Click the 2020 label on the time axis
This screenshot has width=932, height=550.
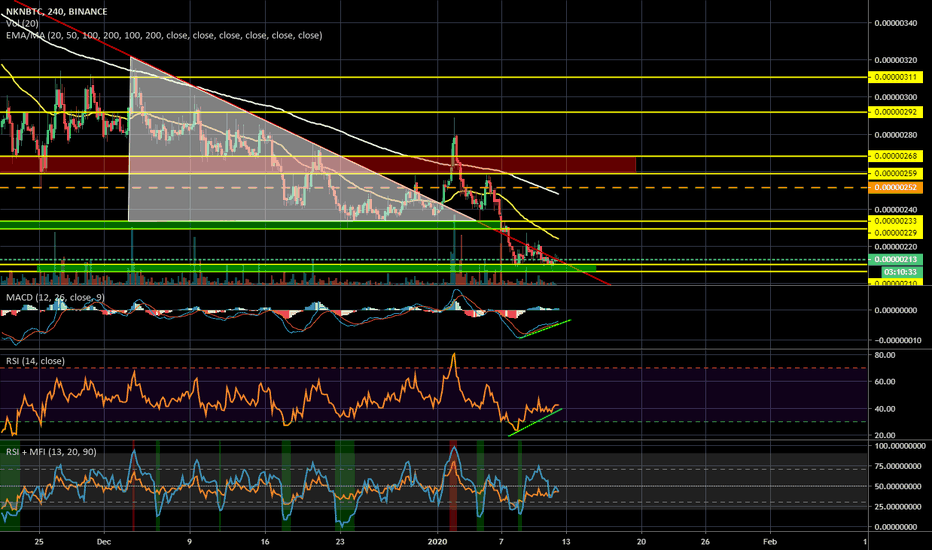click(437, 542)
